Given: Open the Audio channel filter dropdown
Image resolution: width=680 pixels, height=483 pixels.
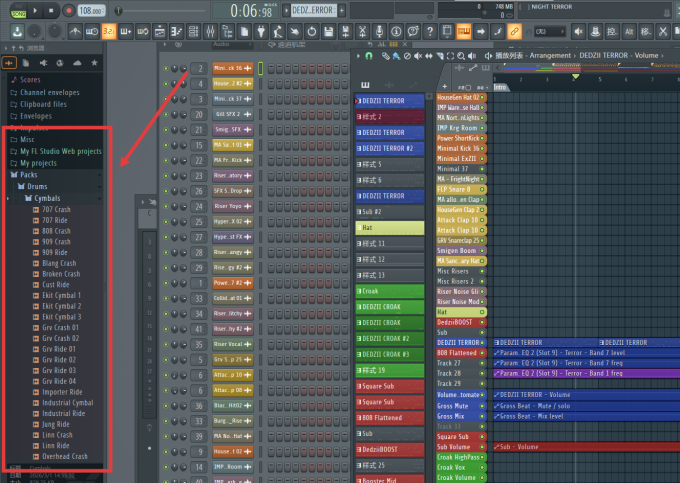Looking at the screenshot, I should 232,44.
